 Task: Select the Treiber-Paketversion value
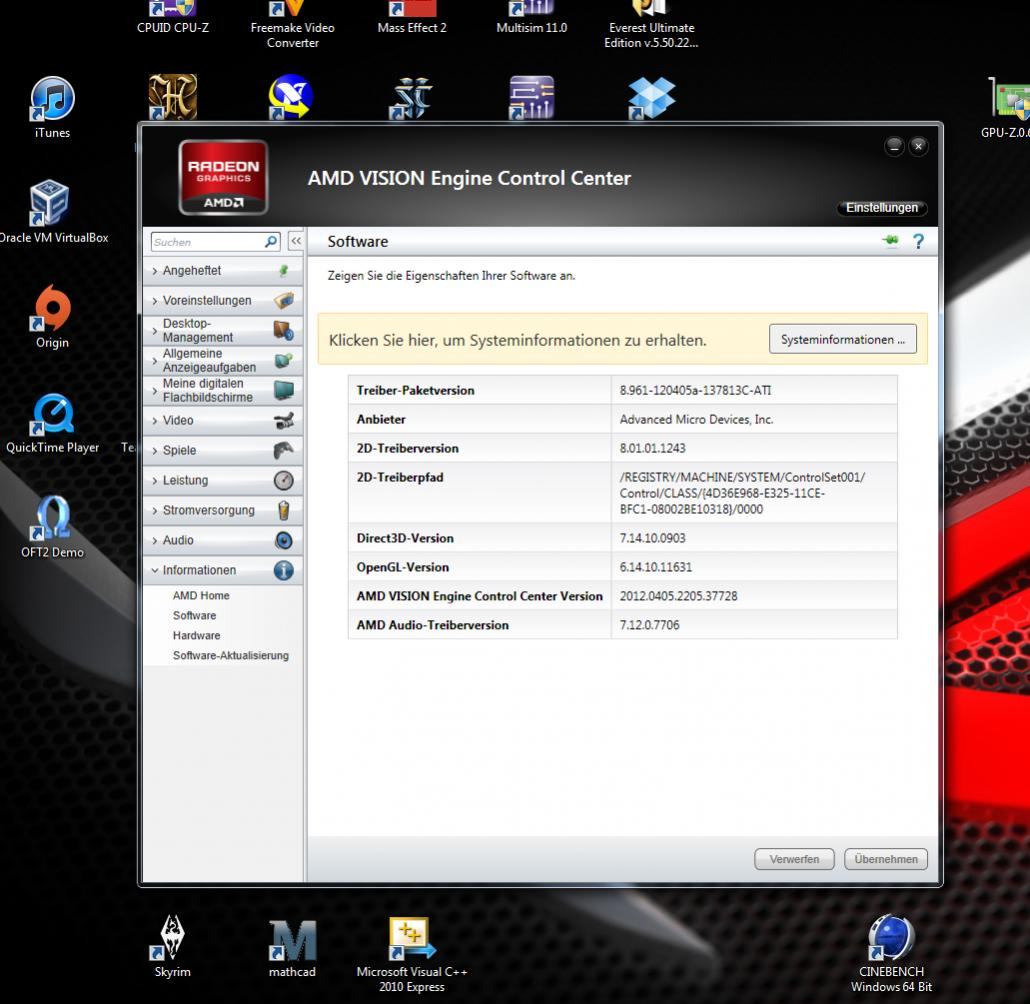tap(695, 390)
